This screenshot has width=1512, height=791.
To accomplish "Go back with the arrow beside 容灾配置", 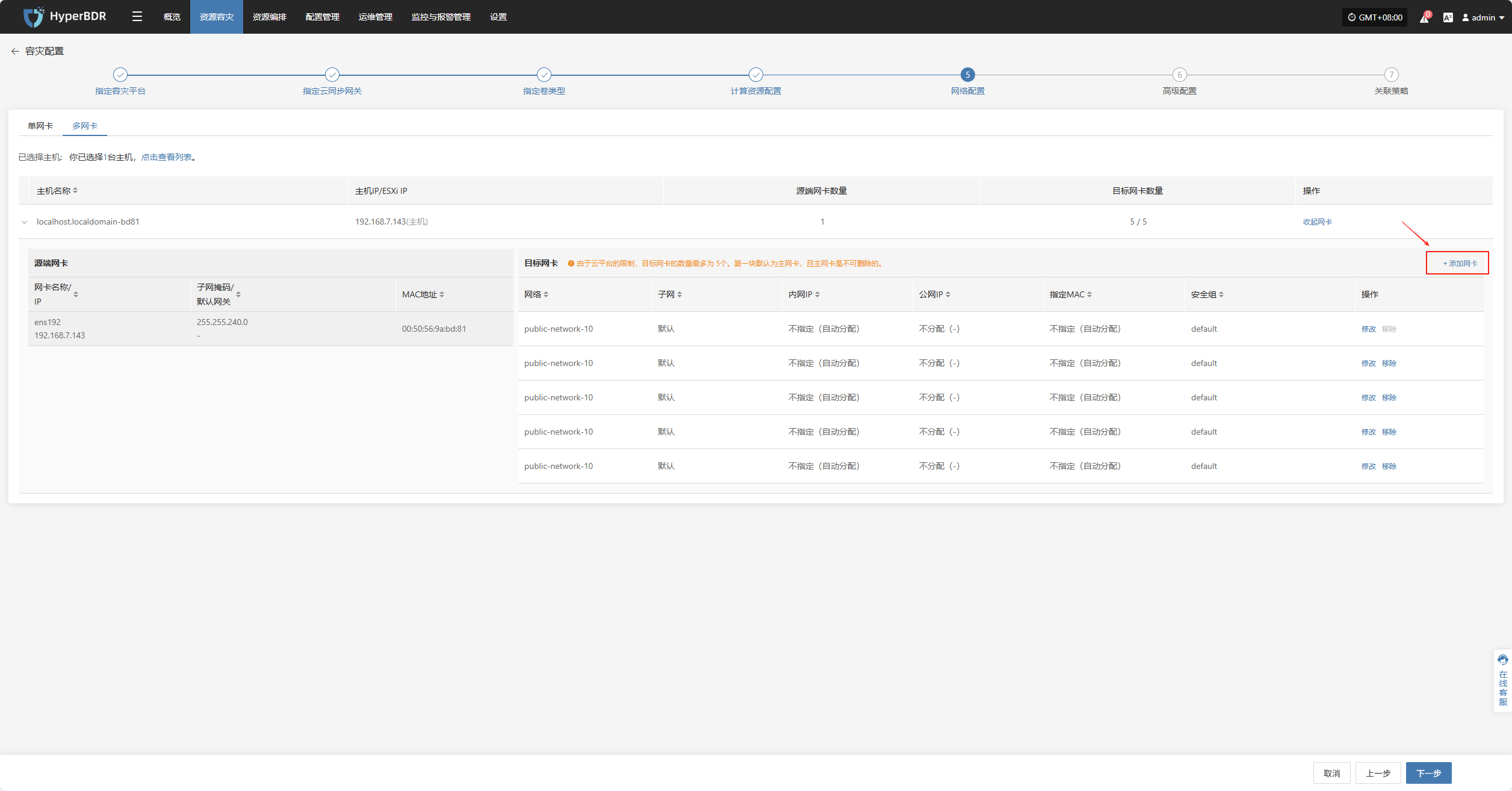I will [15, 51].
